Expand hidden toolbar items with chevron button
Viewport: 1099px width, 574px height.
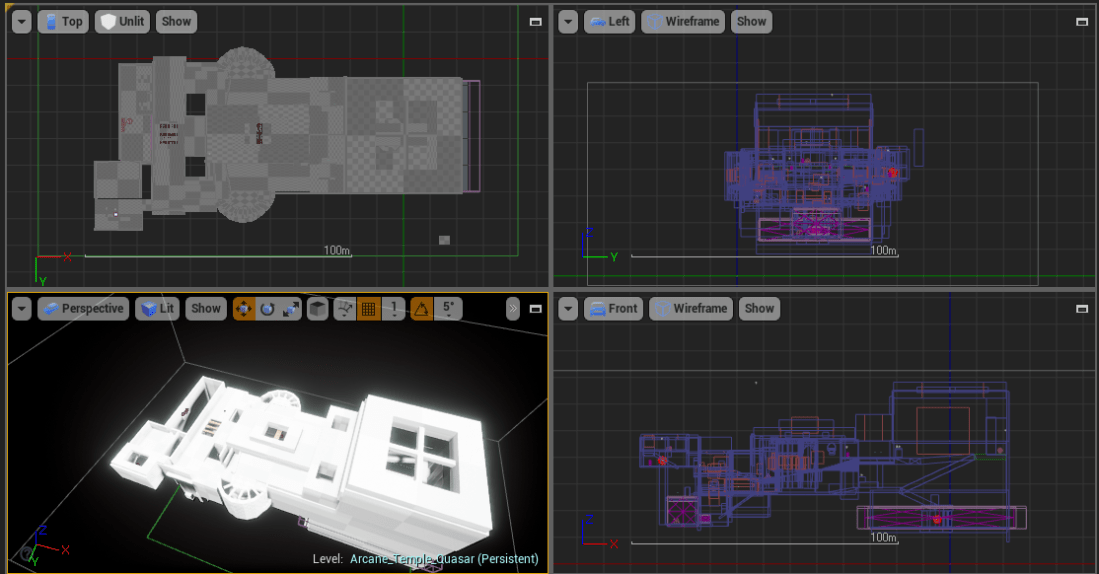tap(513, 308)
